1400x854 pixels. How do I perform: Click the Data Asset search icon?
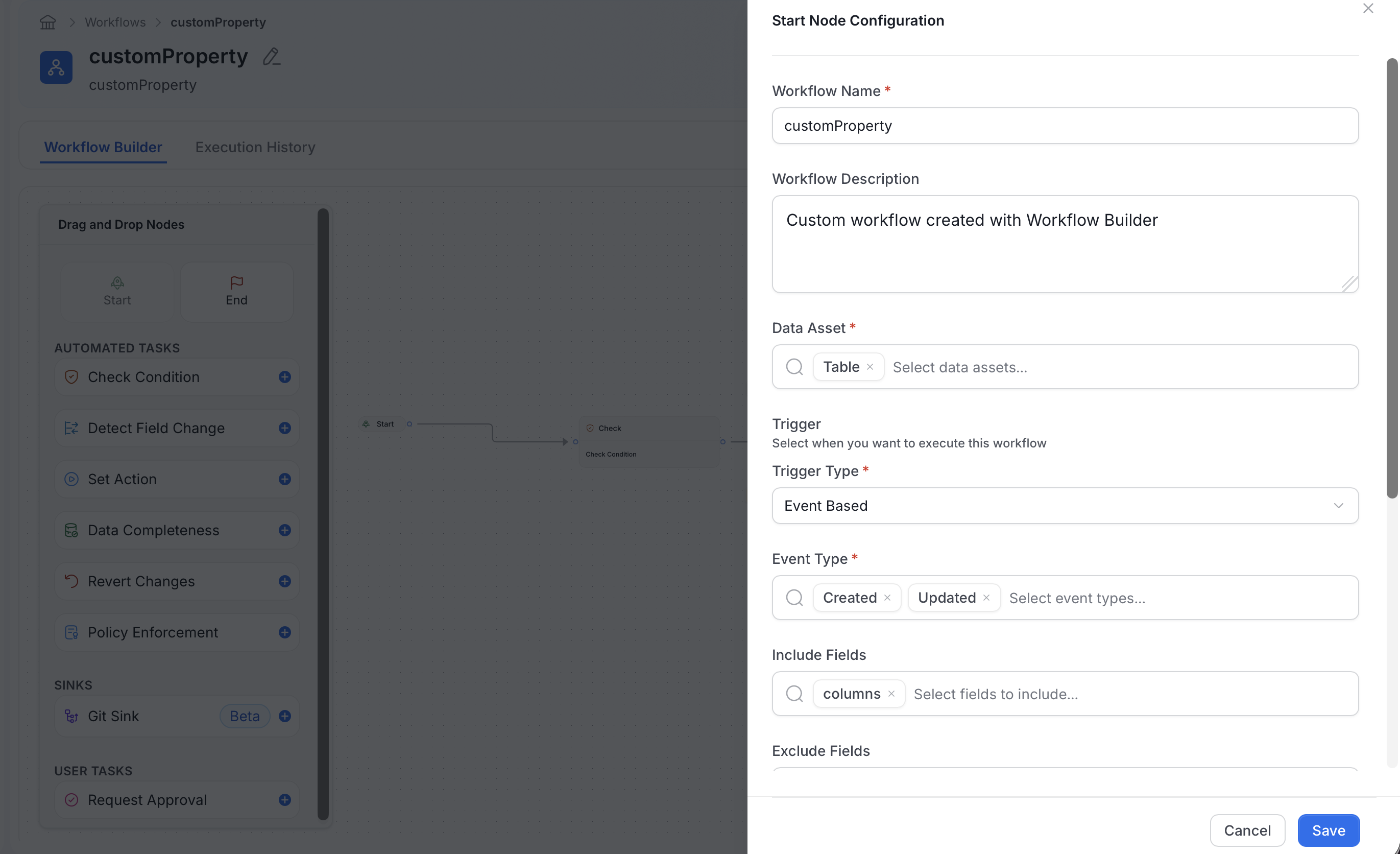(794, 367)
